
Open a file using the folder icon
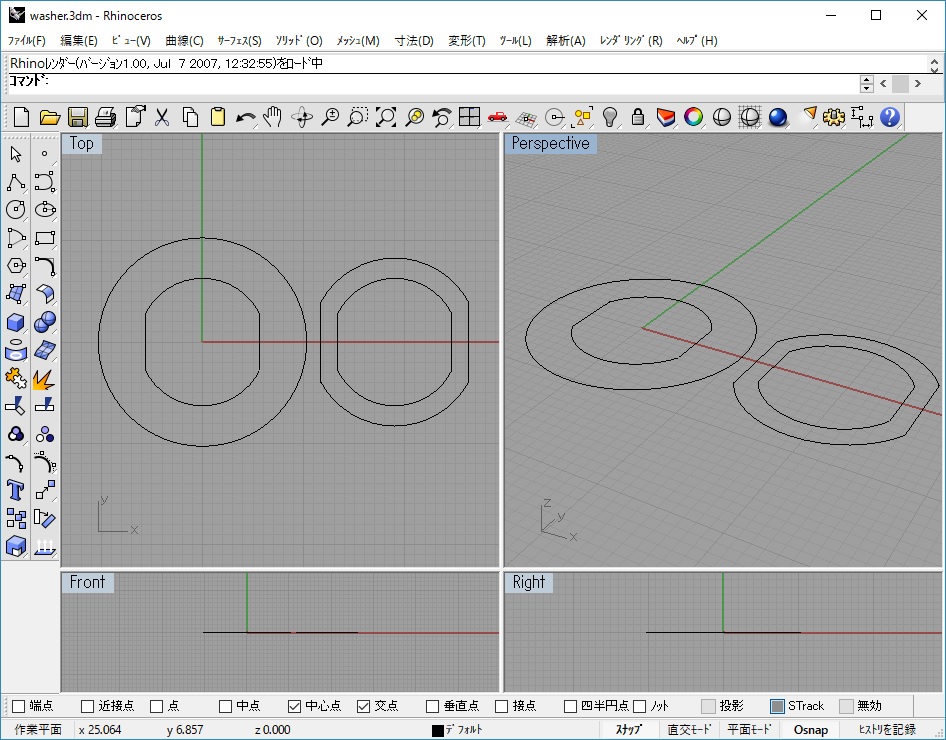[49, 117]
